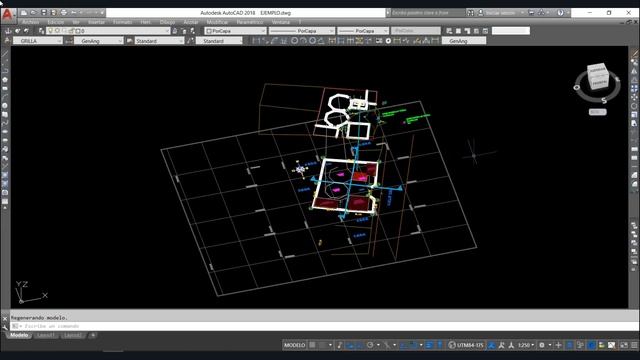
Task: Click the linear dimension tool icon
Action: pyautogui.click(x=256, y=41)
